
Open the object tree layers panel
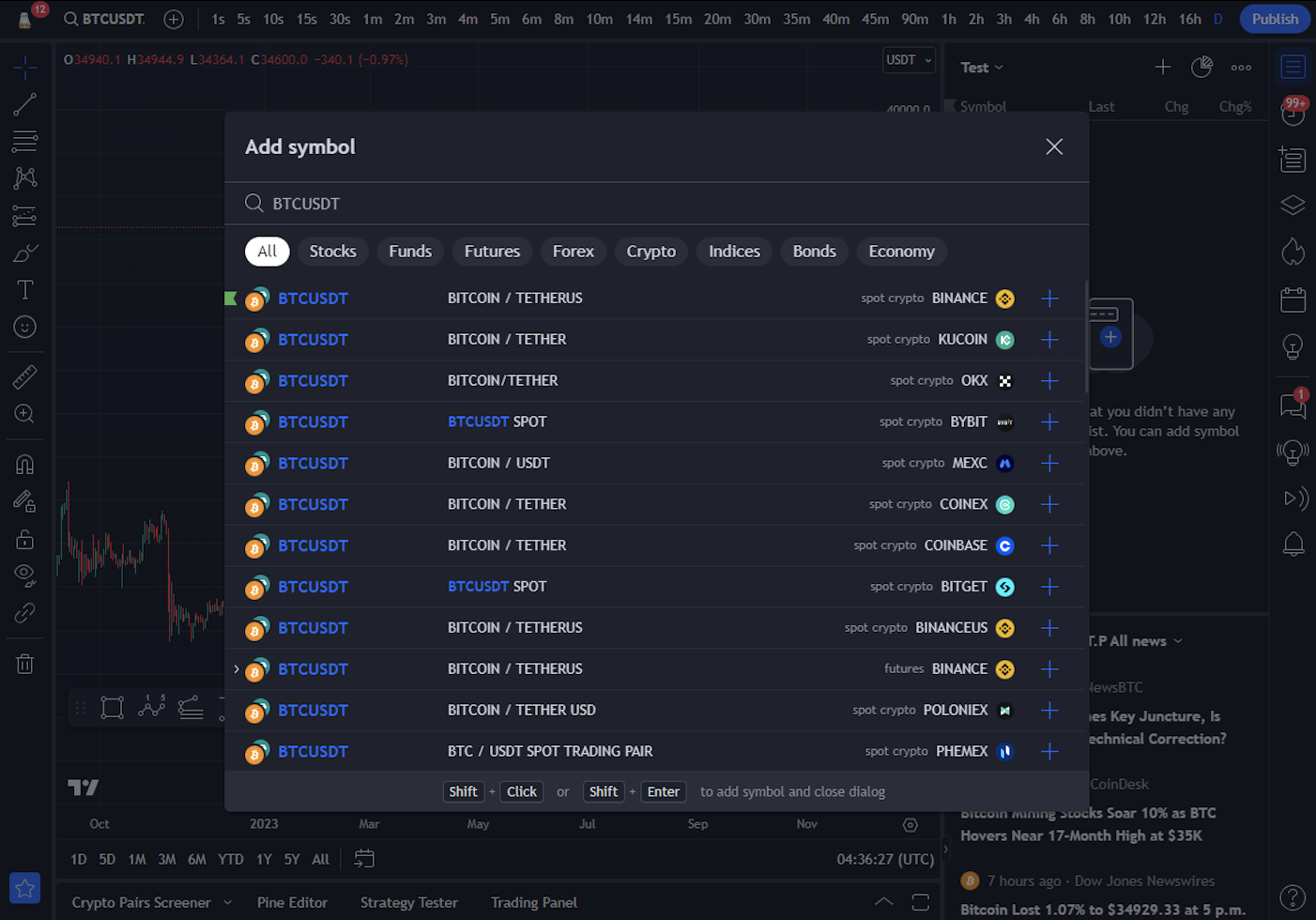1293,205
